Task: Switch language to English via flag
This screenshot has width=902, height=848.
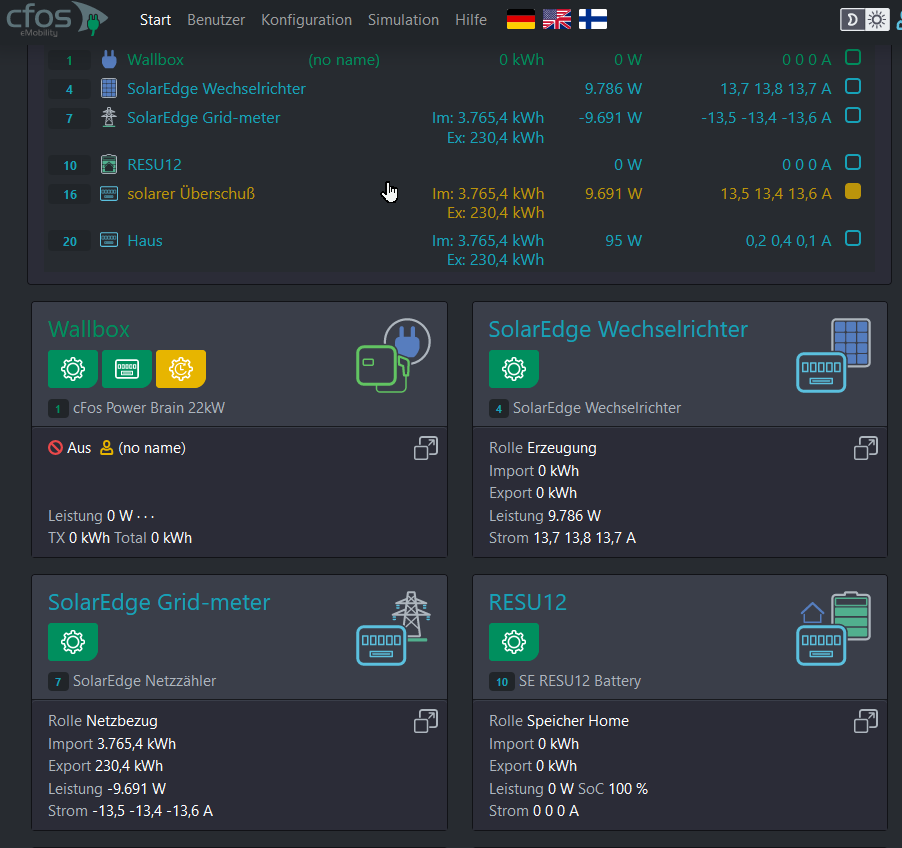Action: pos(557,20)
